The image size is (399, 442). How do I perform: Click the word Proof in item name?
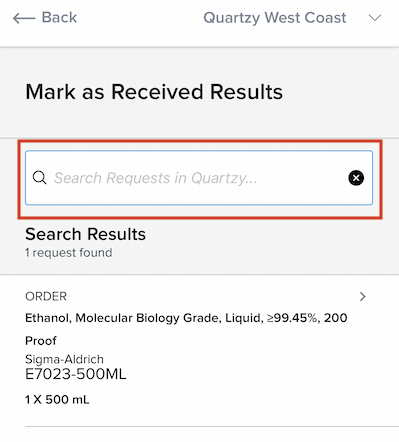click(x=41, y=341)
